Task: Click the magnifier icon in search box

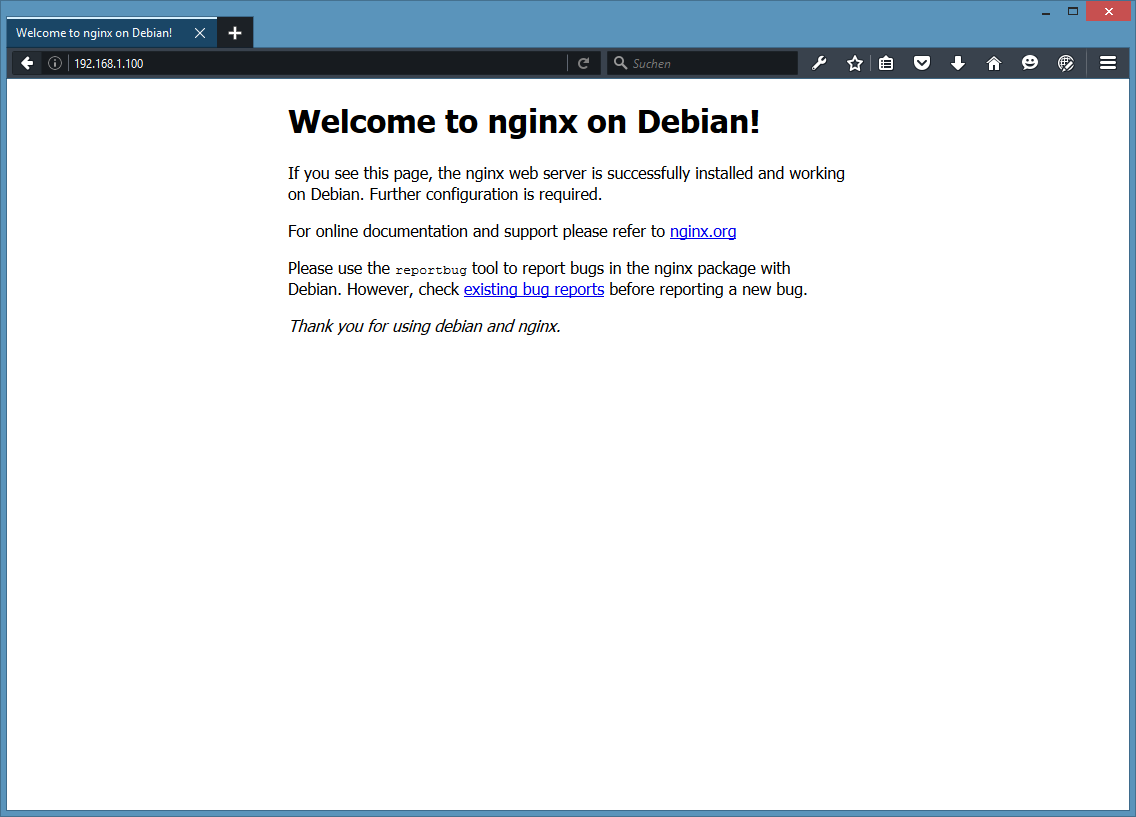Action: point(620,63)
